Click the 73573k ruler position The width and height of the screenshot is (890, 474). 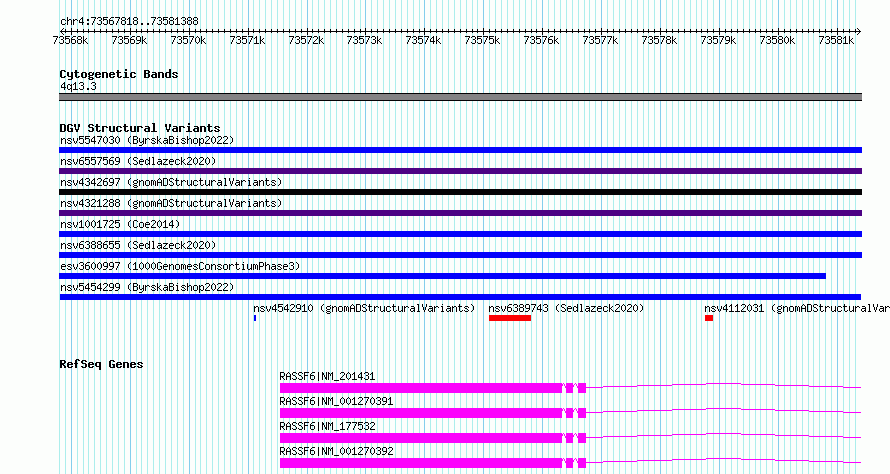tap(364, 40)
